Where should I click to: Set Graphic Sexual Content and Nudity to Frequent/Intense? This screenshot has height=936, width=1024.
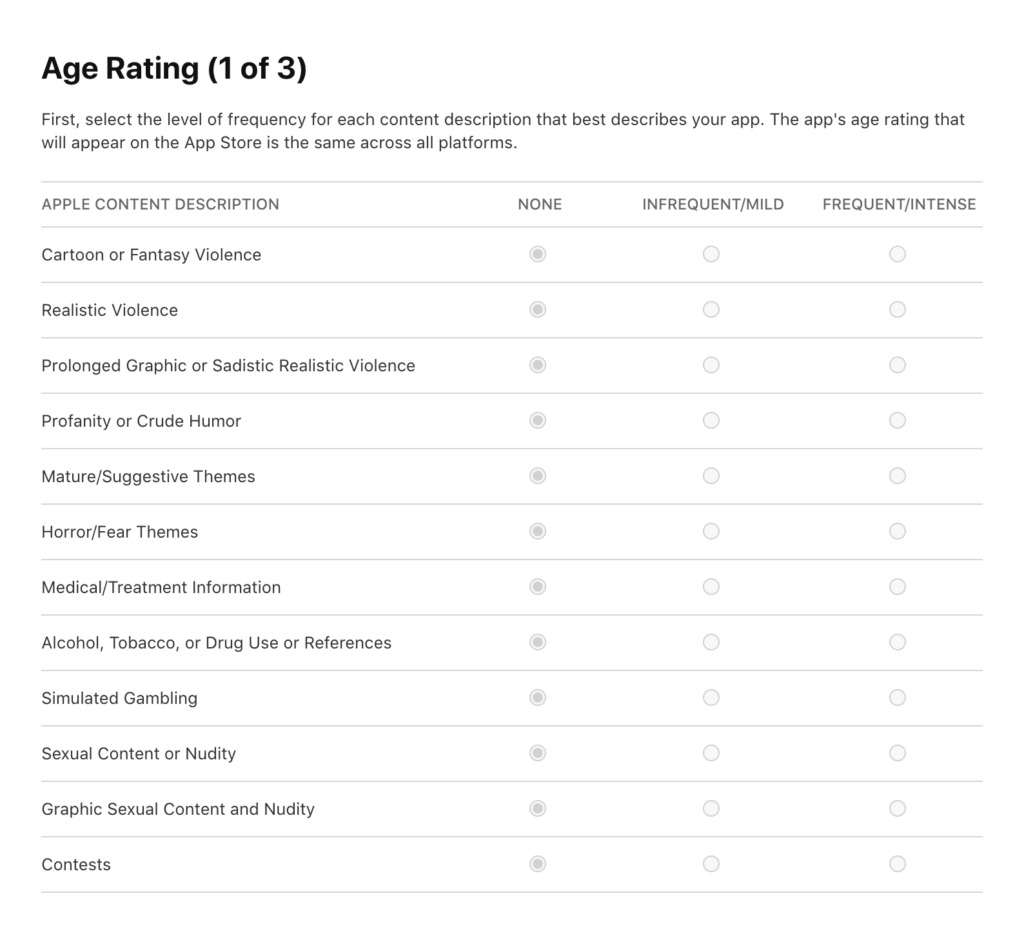coord(897,809)
